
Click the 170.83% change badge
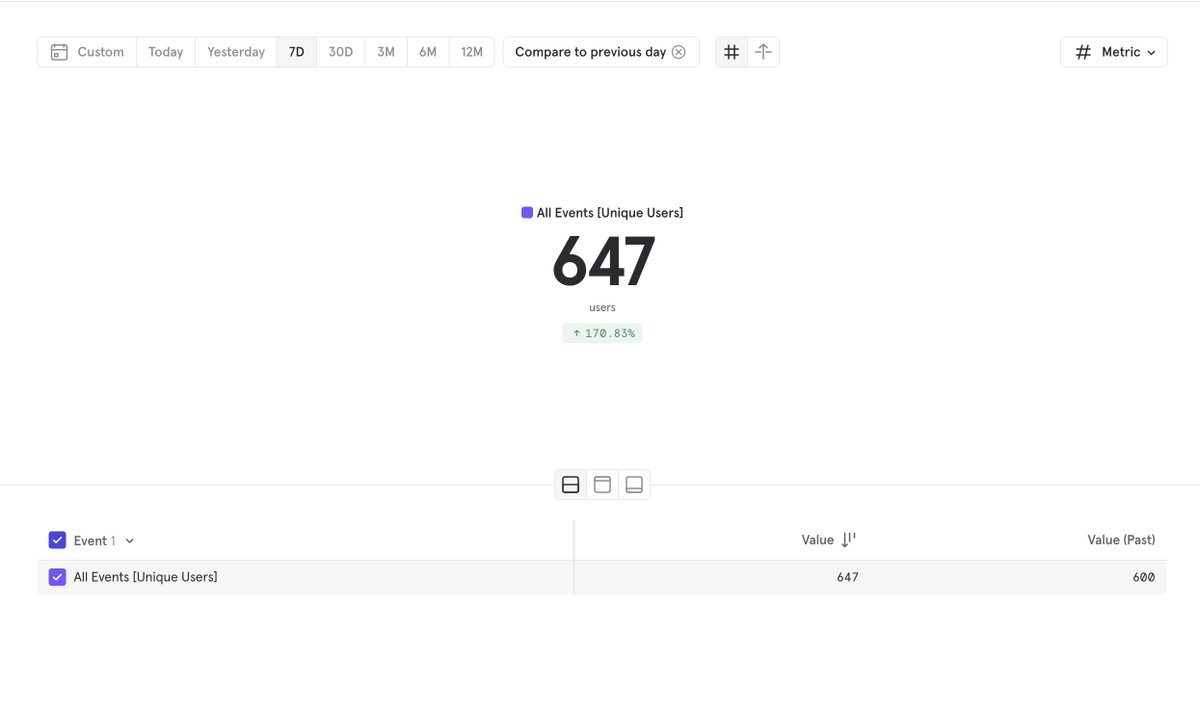[602, 333]
